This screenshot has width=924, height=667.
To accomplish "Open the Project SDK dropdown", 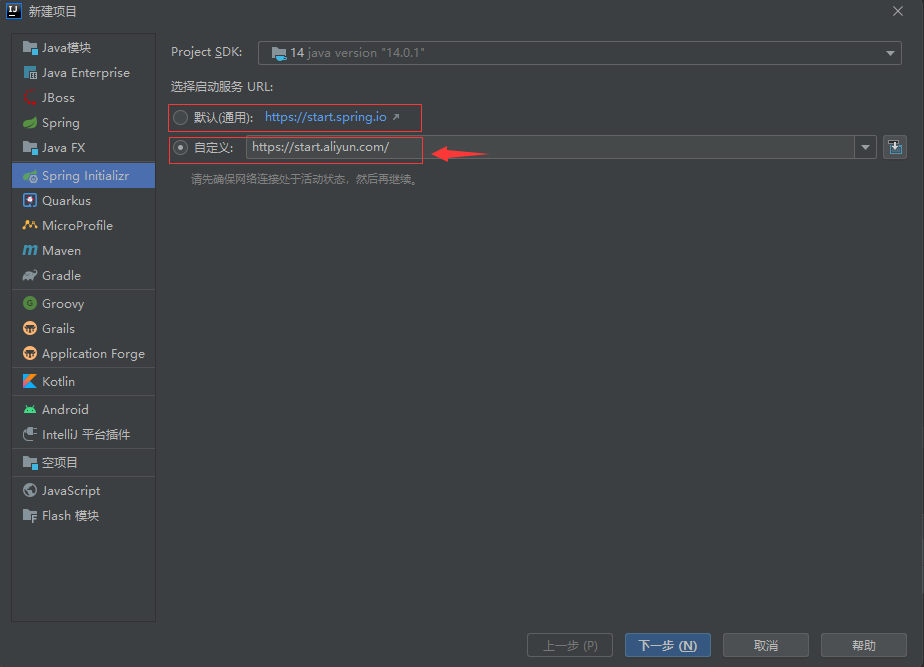I will 889,54.
